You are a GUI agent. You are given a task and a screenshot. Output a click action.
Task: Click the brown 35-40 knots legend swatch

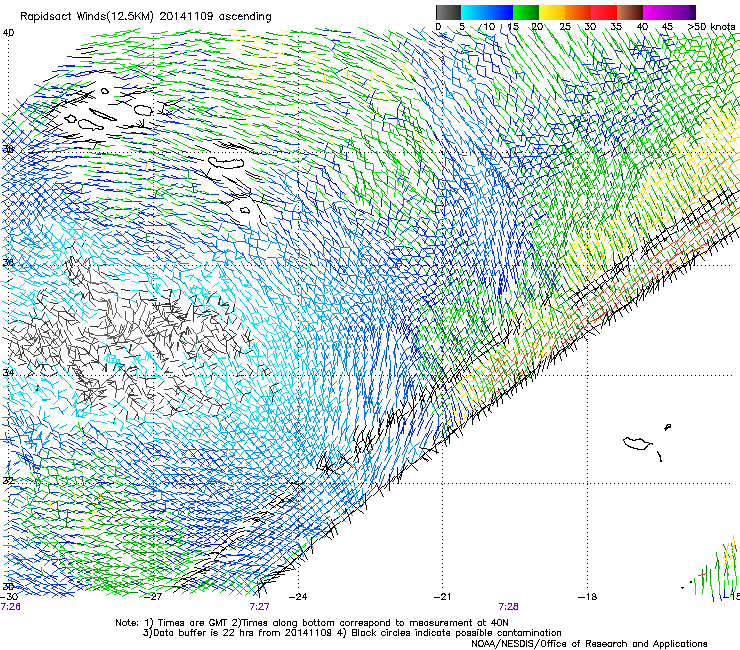pyautogui.click(x=630, y=12)
